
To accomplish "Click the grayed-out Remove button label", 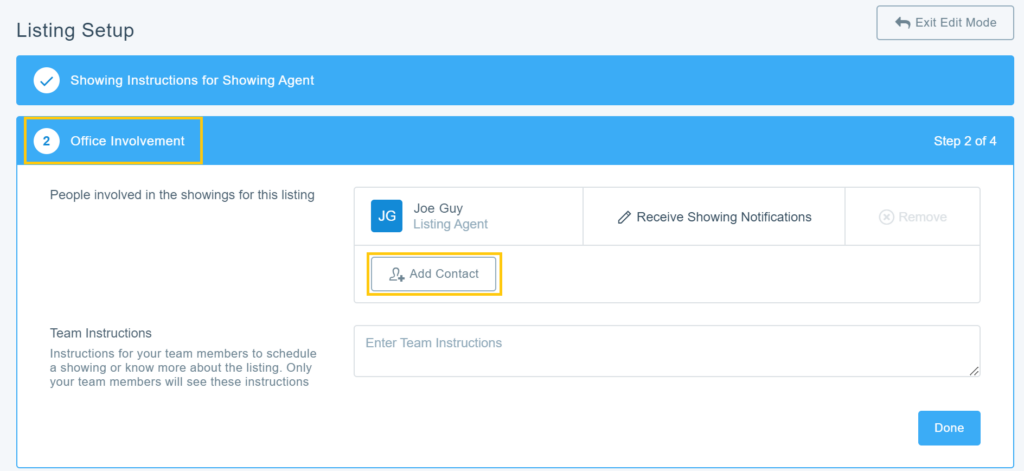I will click(x=922, y=217).
